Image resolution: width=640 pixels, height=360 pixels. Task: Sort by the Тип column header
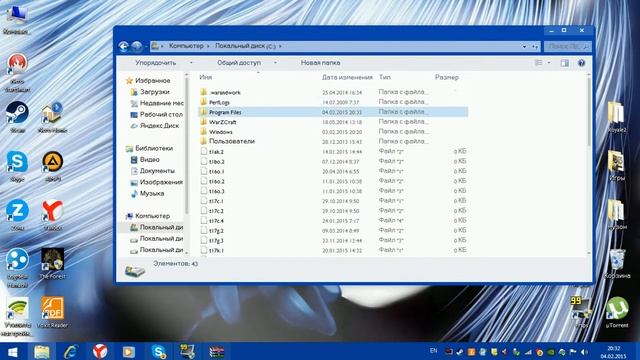384,77
